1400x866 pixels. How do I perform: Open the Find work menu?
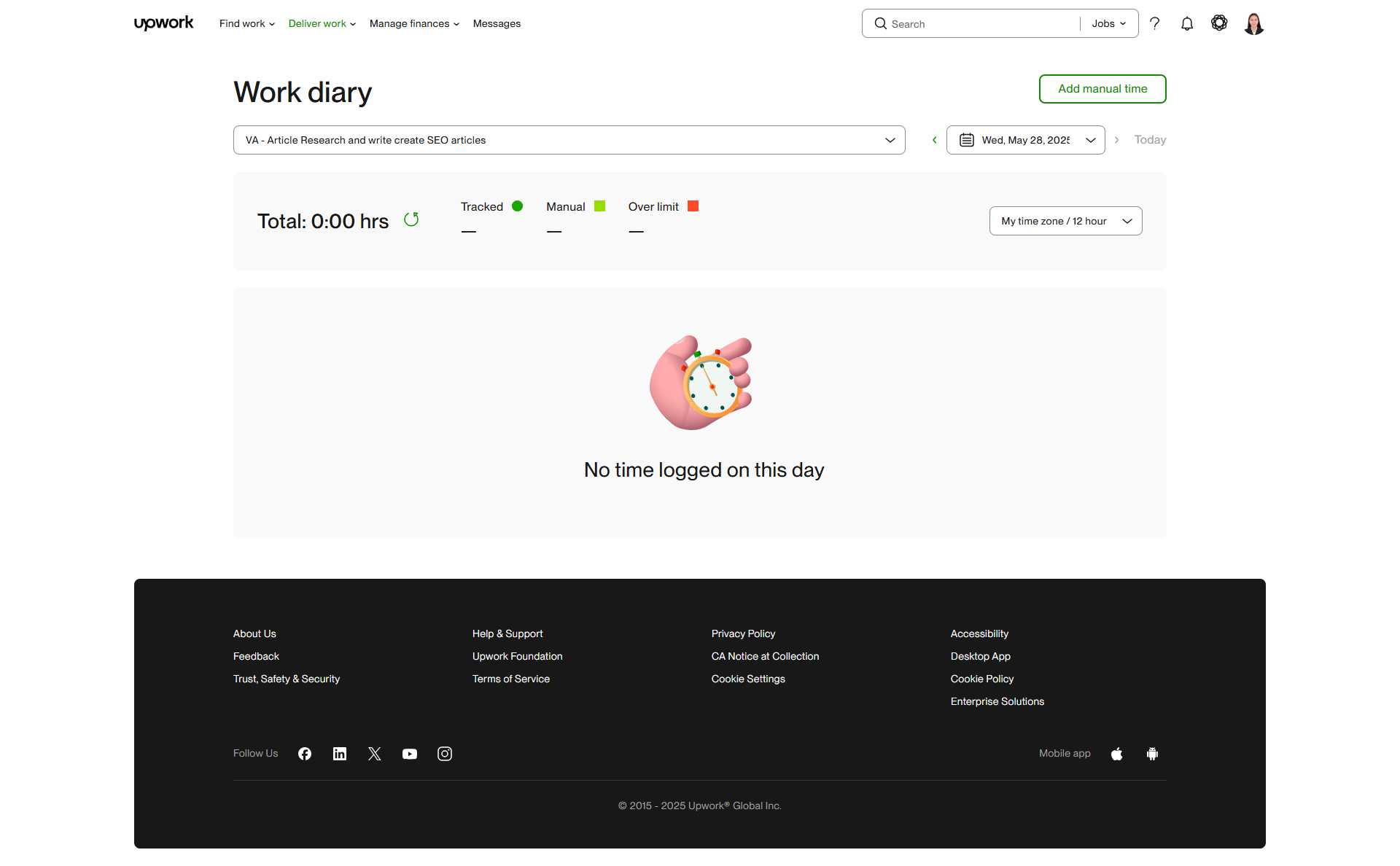[x=247, y=23]
